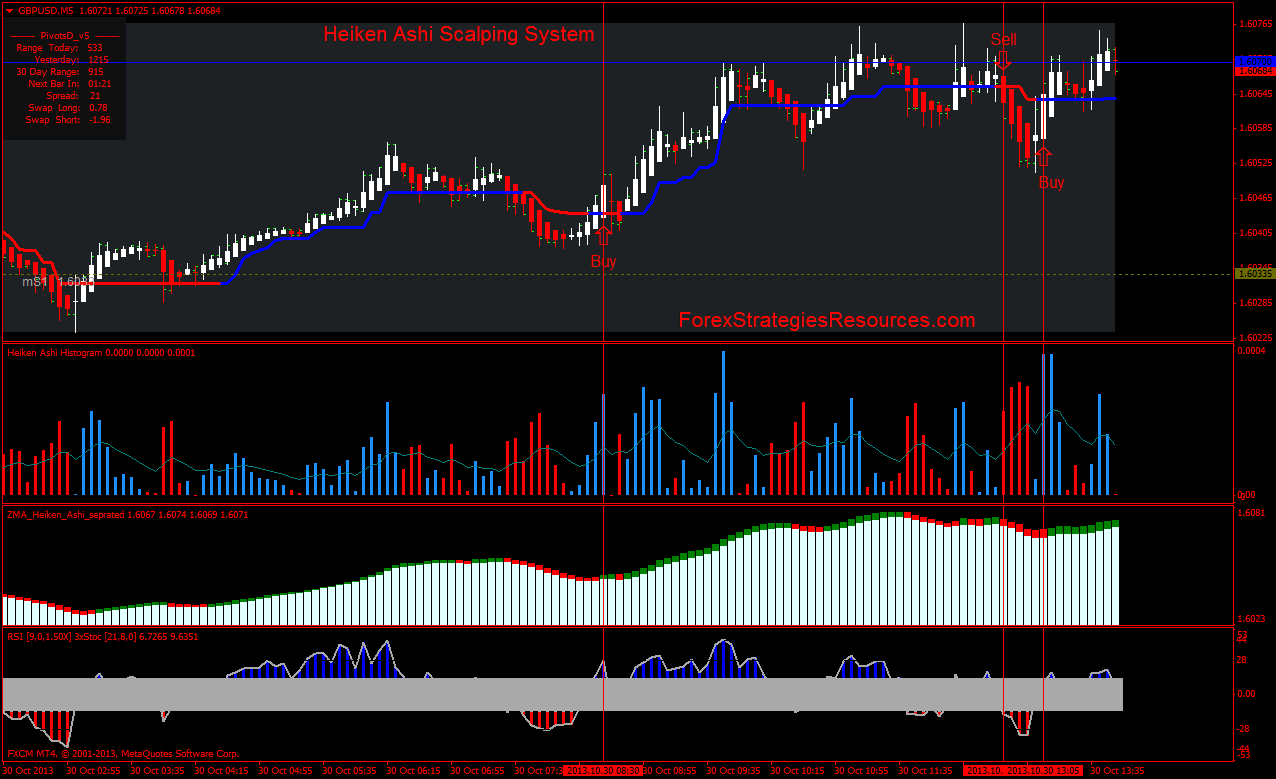
Task: Select the Heiken Ashi Scalping System title
Action: click(459, 34)
